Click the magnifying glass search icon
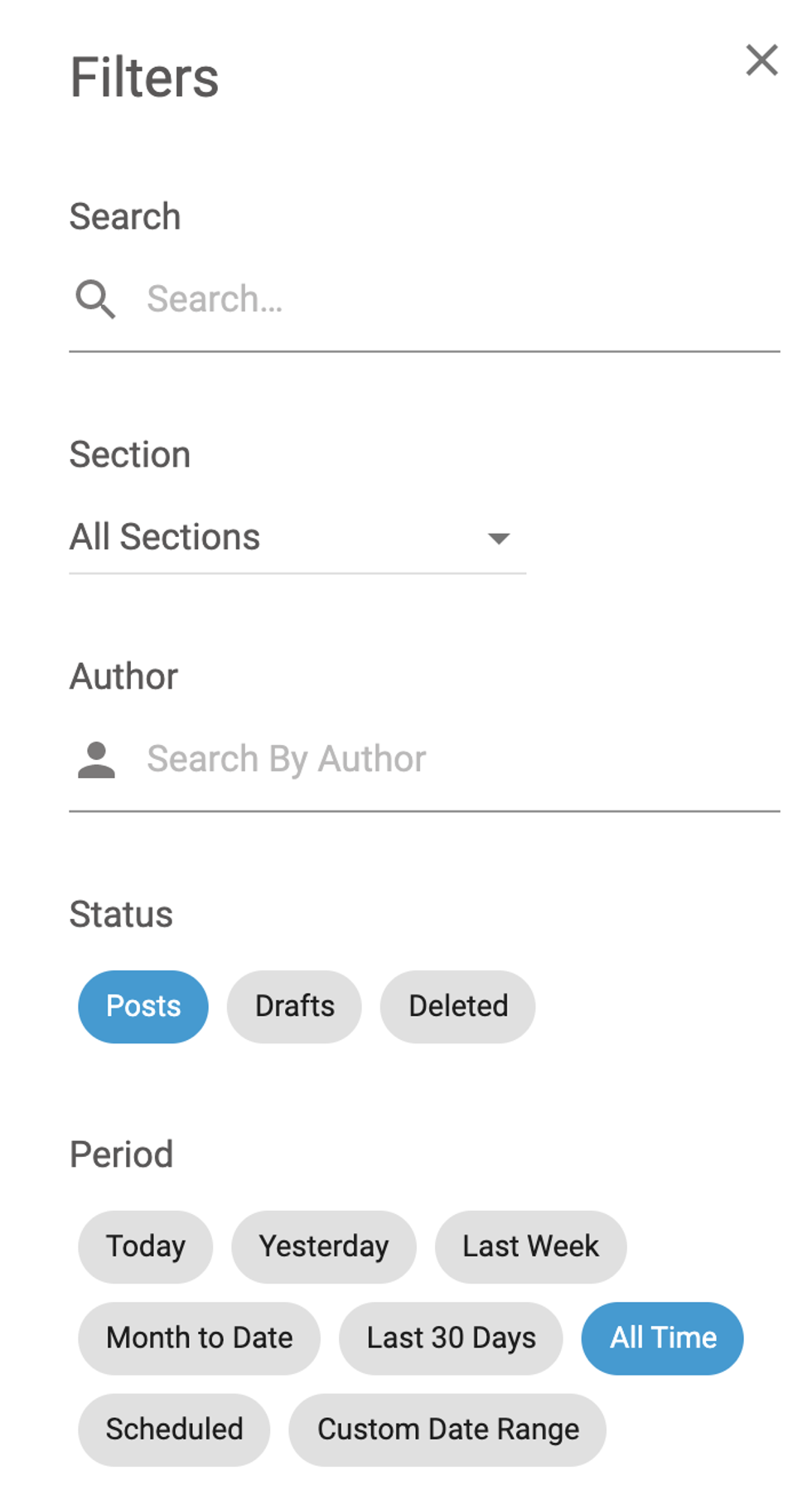The image size is (812, 1485). [95, 299]
